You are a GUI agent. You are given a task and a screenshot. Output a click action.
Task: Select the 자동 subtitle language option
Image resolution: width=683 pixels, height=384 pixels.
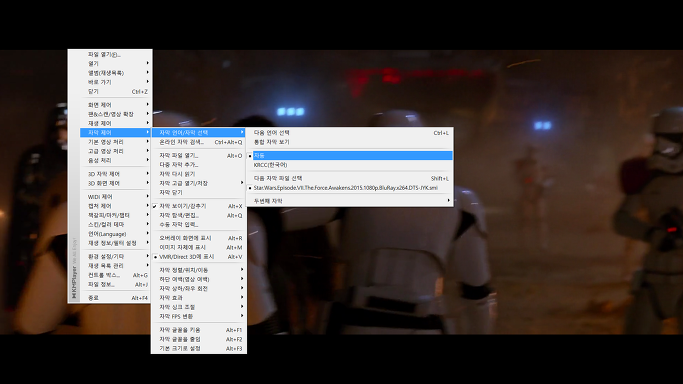(x=350, y=155)
